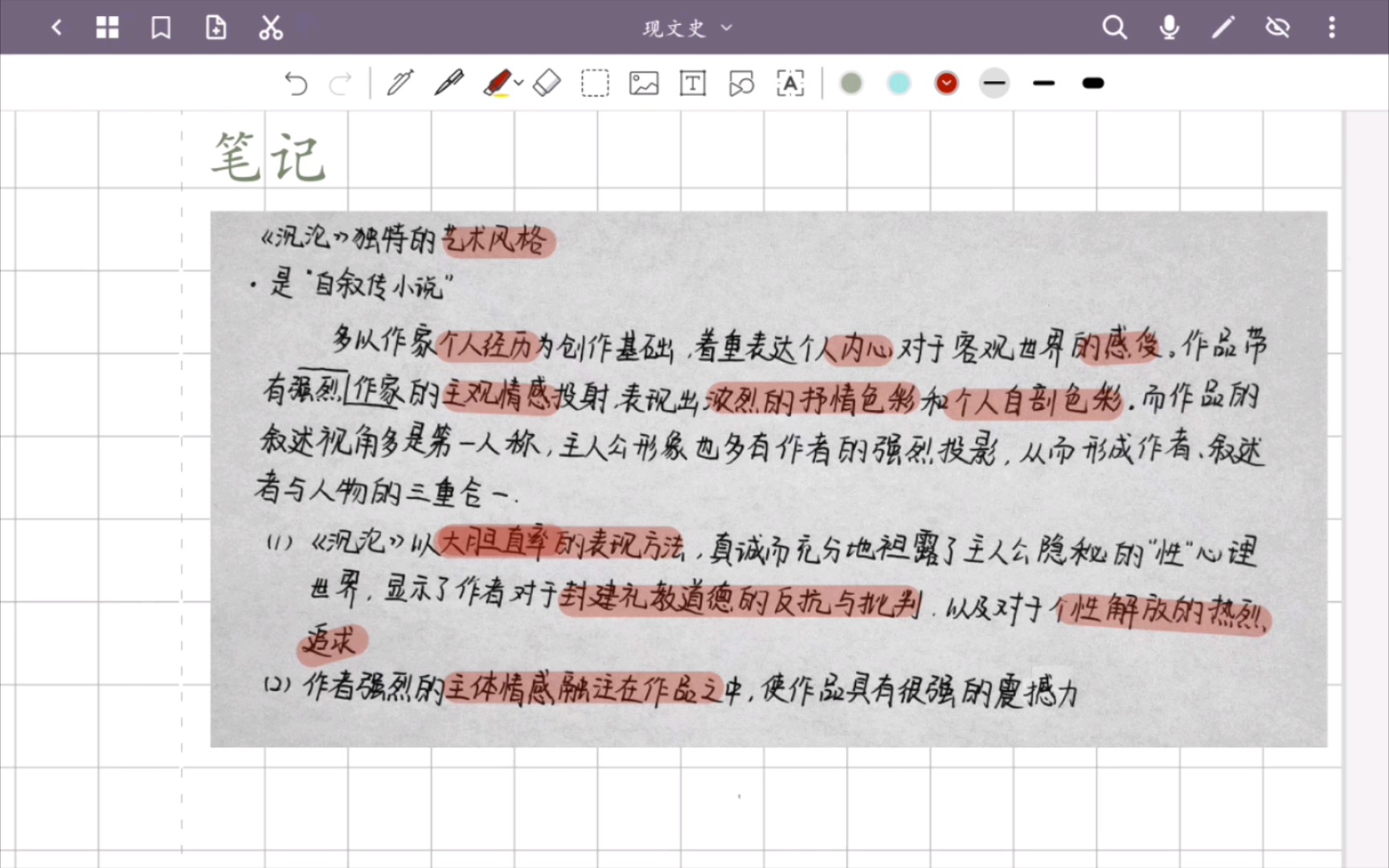Open search with the magnifier icon
Image resolution: width=1389 pixels, height=868 pixels.
1115,27
